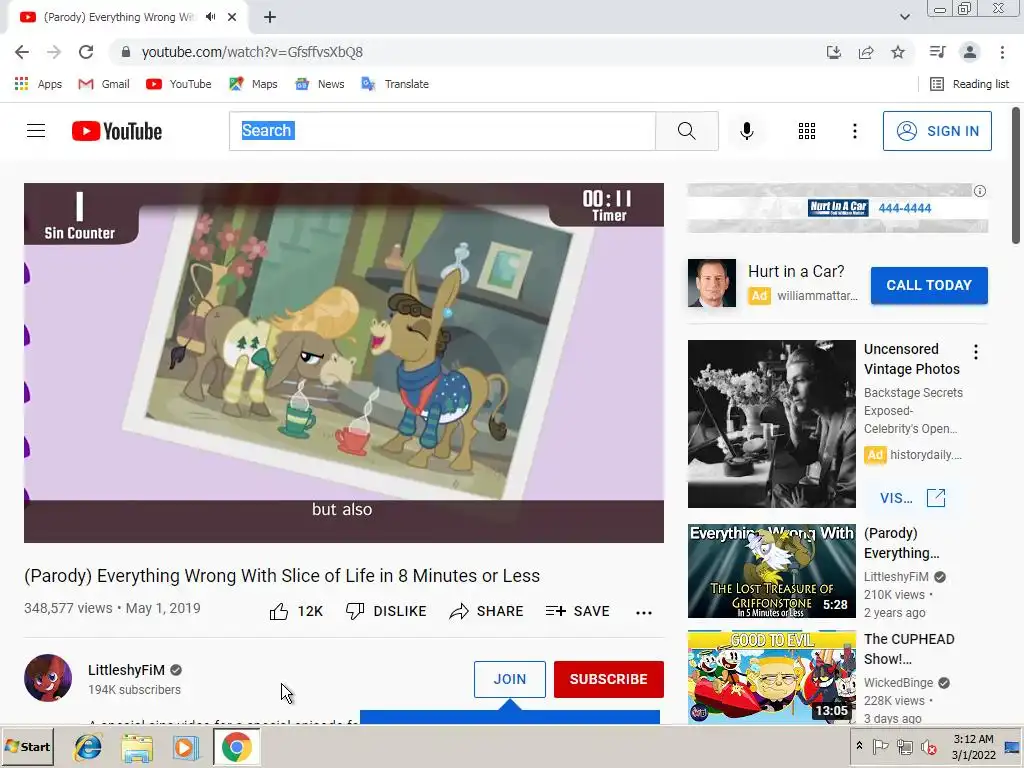Open the LittleshyFiM channel name link

point(126,670)
